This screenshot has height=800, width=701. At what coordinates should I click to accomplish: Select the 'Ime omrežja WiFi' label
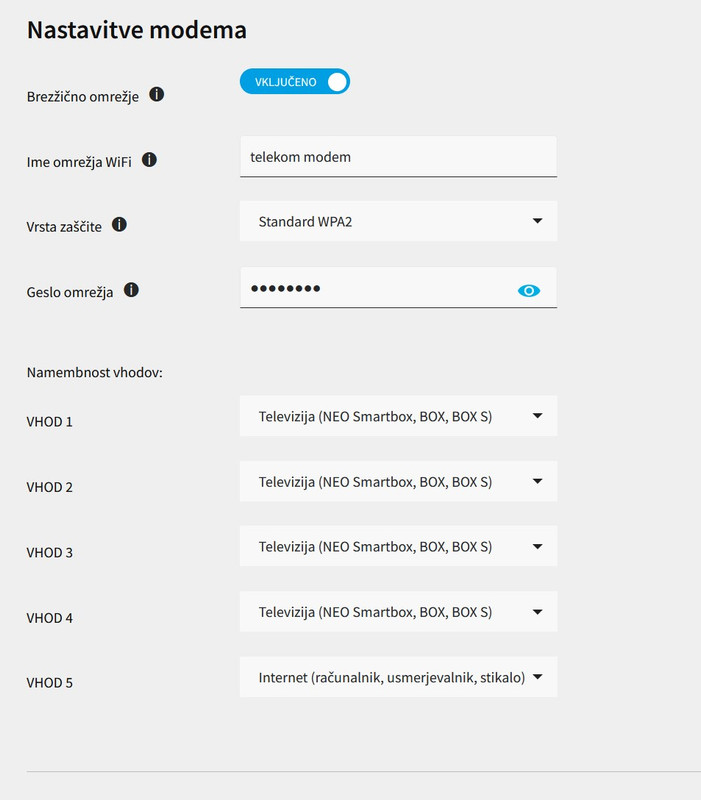point(79,162)
